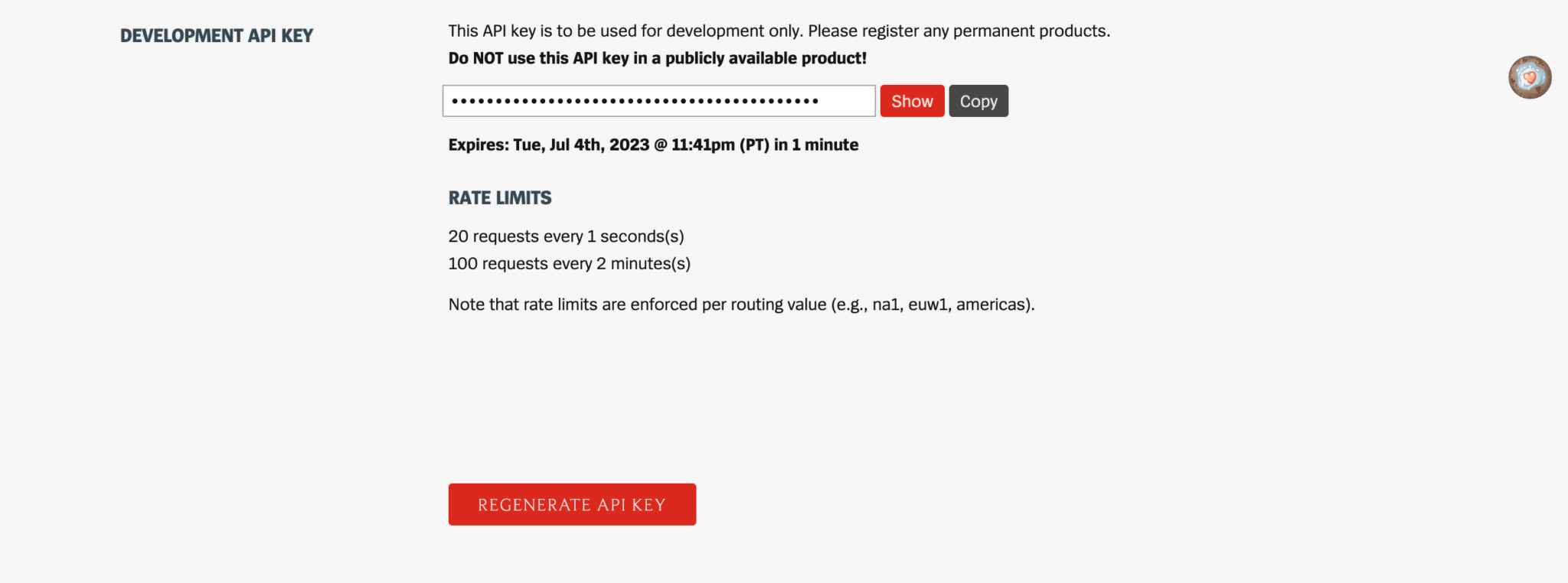The image size is (1568, 583).
Task: Click the "Jul 4th, 2023" expiry date
Action: (x=599, y=145)
